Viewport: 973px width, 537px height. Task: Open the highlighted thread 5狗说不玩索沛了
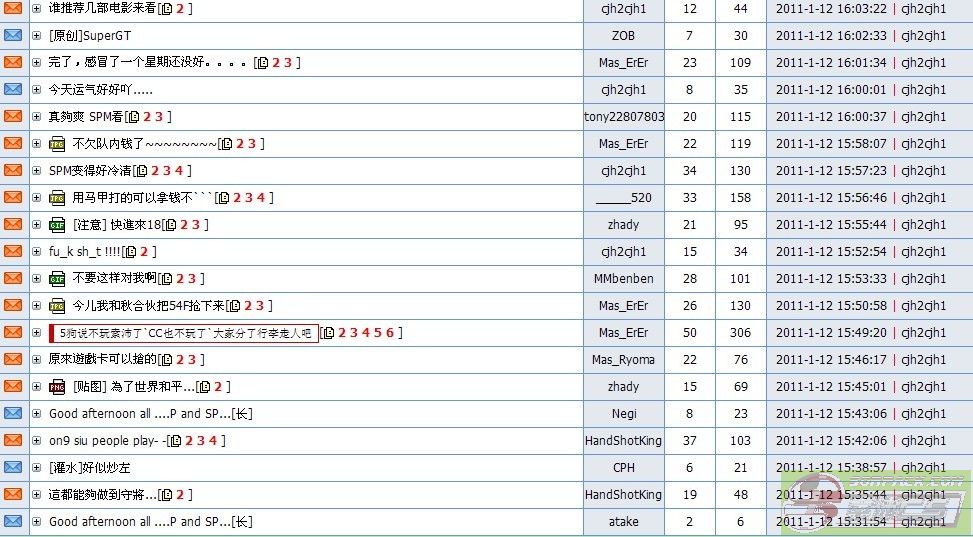pos(185,333)
